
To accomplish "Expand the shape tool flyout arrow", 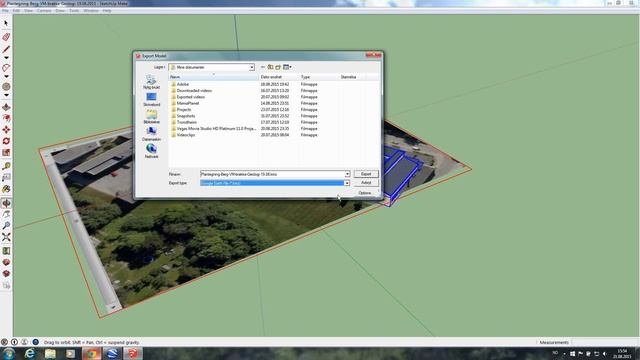I will coord(6,95).
